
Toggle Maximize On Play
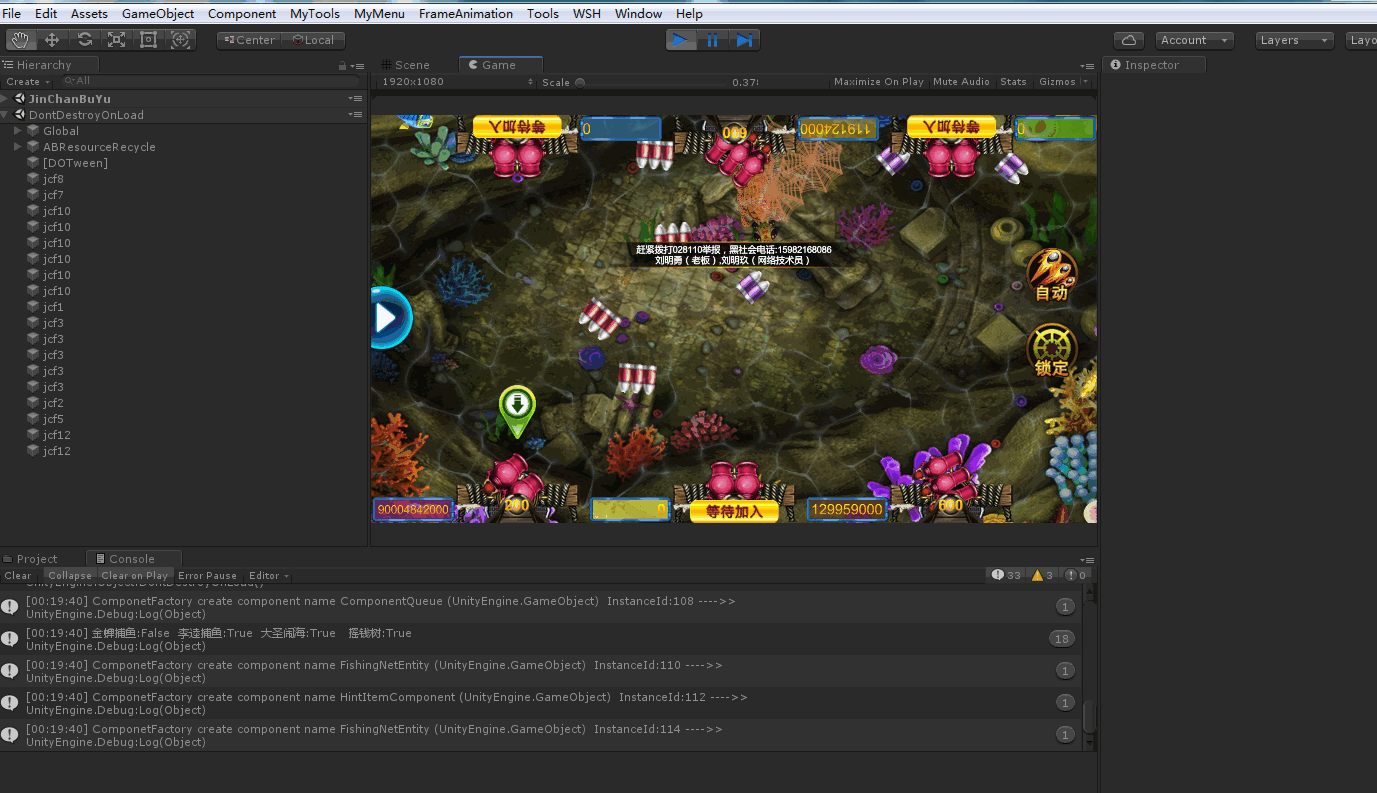[x=878, y=82]
